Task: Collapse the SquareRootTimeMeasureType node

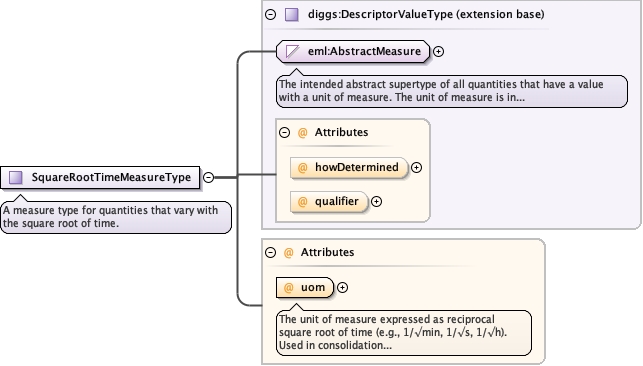Action: [208, 177]
